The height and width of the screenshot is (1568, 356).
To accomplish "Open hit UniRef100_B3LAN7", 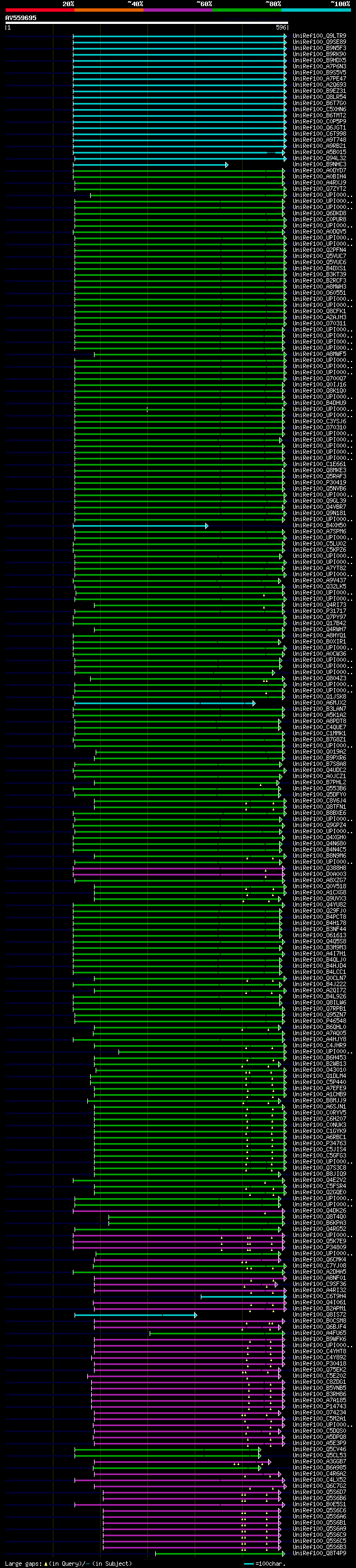I will 319,709.
